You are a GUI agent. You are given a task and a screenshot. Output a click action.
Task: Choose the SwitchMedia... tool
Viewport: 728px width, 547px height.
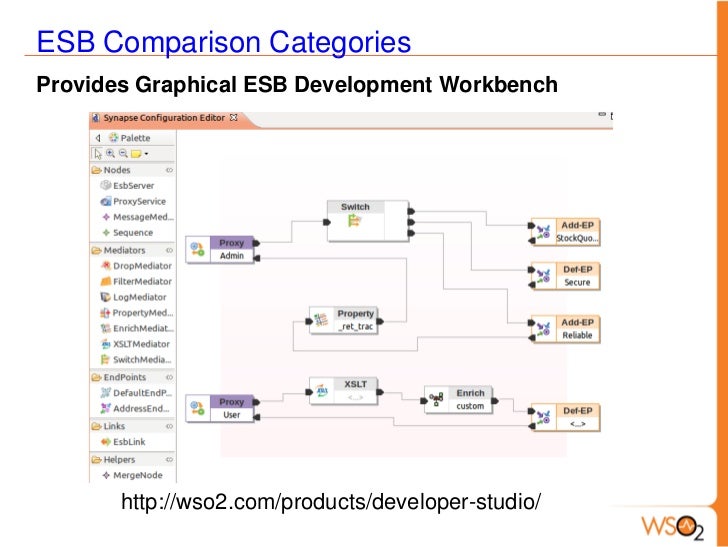pos(136,360)
